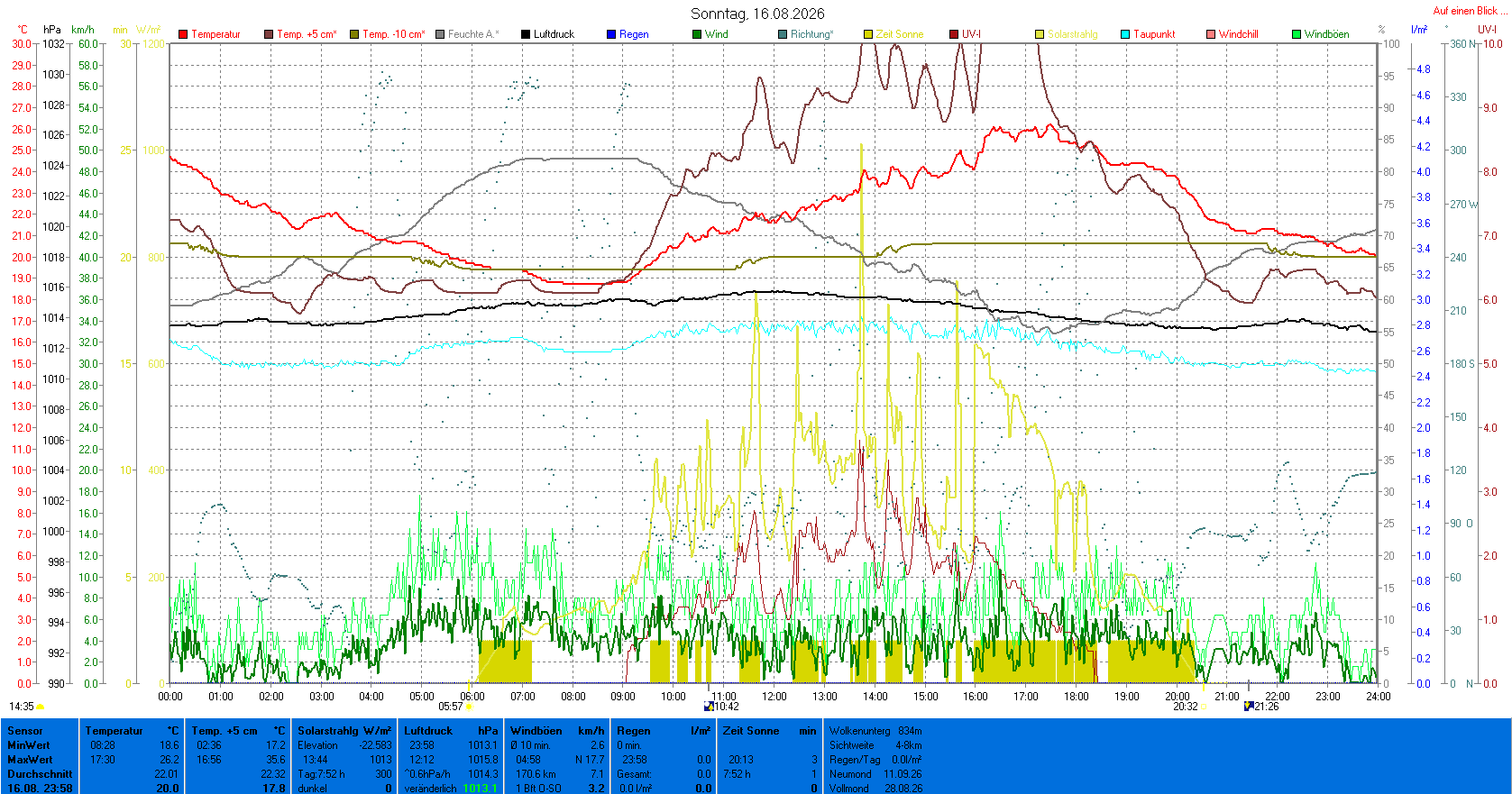This screenshot has height=794, width=1512.
Task: Click the '1015.8' maximum pressure value
Action: coord(483,760)
